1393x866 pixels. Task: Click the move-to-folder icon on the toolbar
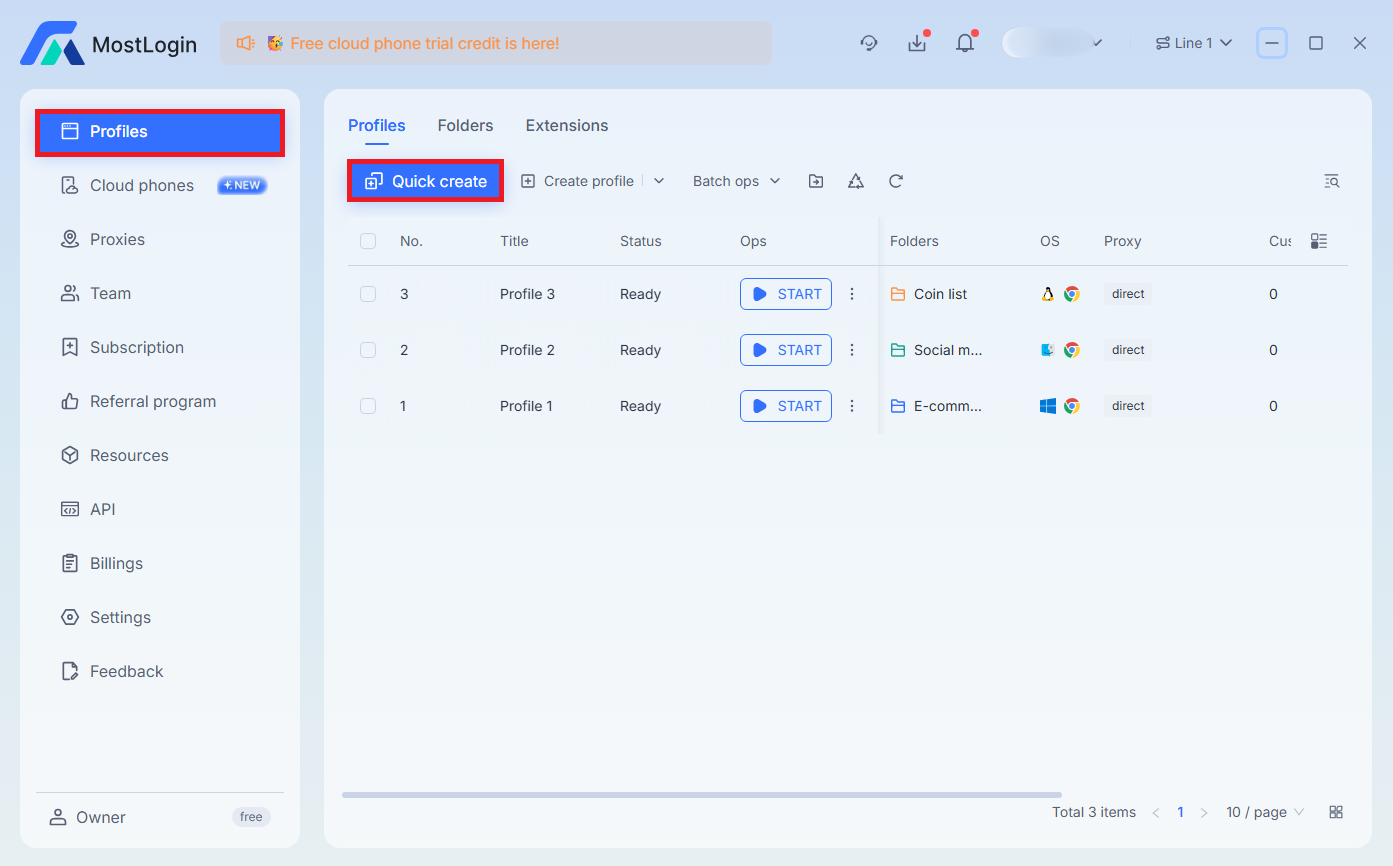click(x=815, y=181)
